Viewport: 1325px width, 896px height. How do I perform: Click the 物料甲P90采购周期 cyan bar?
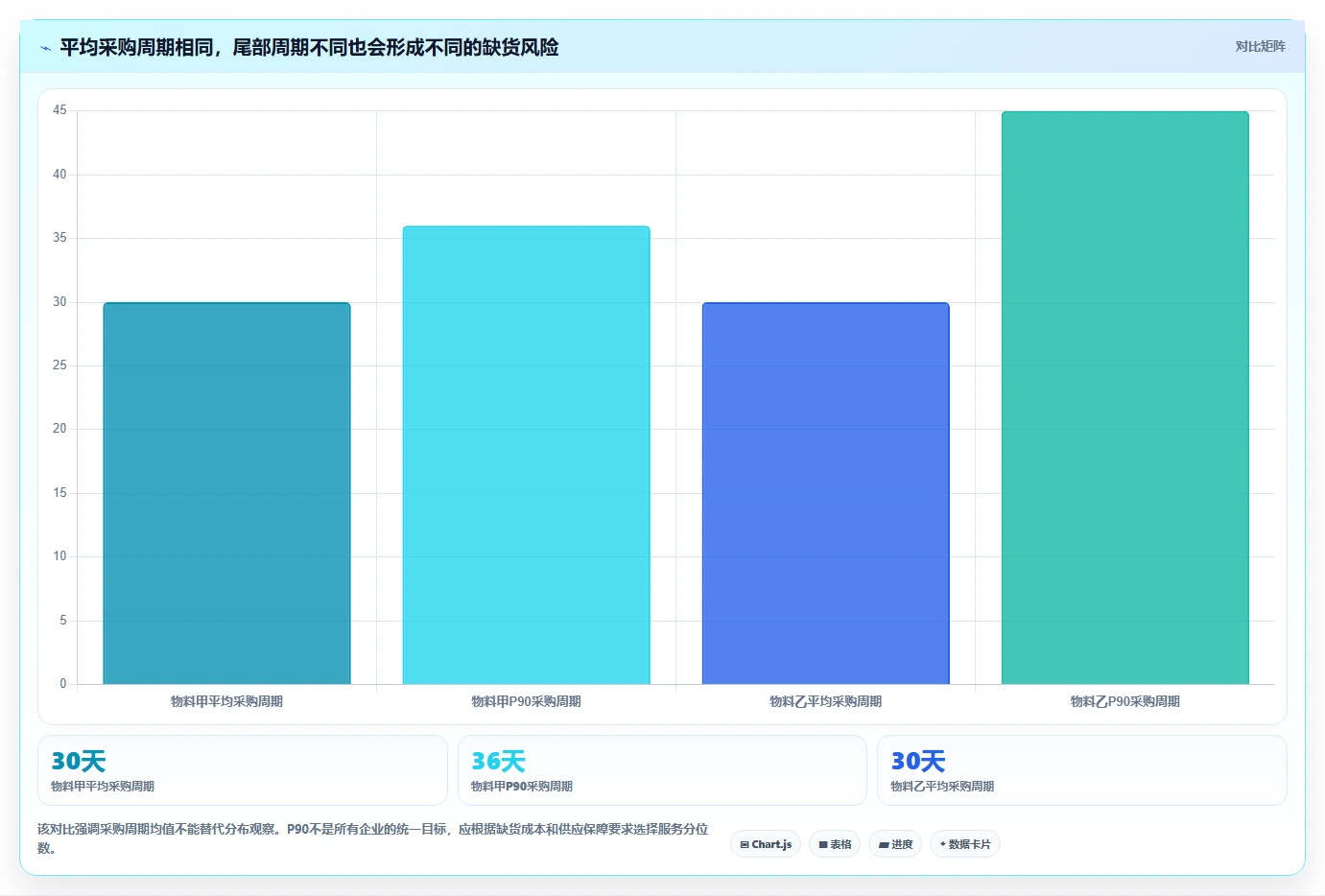point(526,455)
